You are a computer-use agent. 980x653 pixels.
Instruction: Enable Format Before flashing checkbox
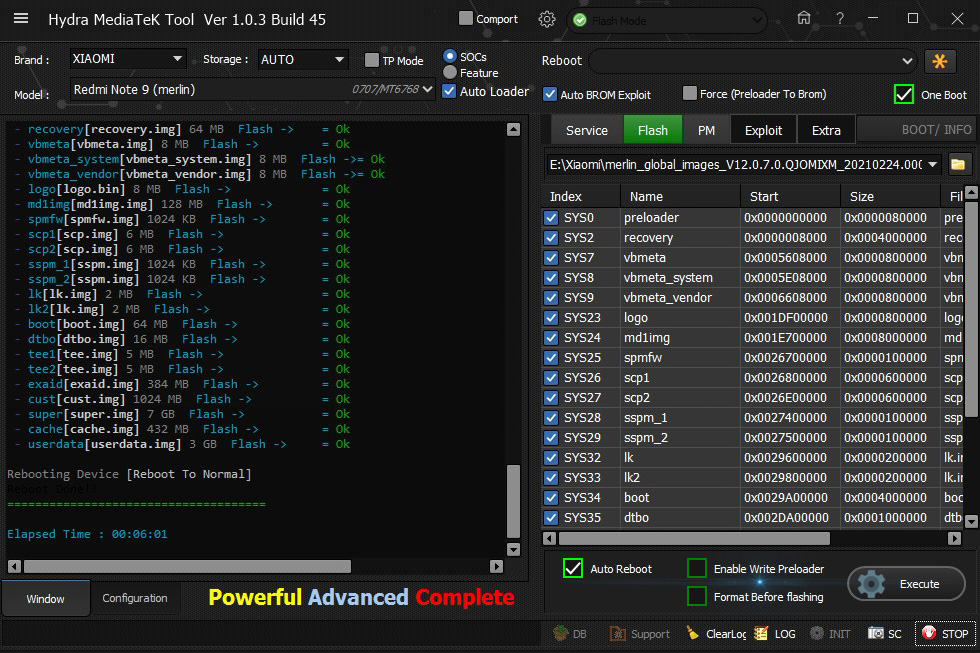click(x=697, y=596)
